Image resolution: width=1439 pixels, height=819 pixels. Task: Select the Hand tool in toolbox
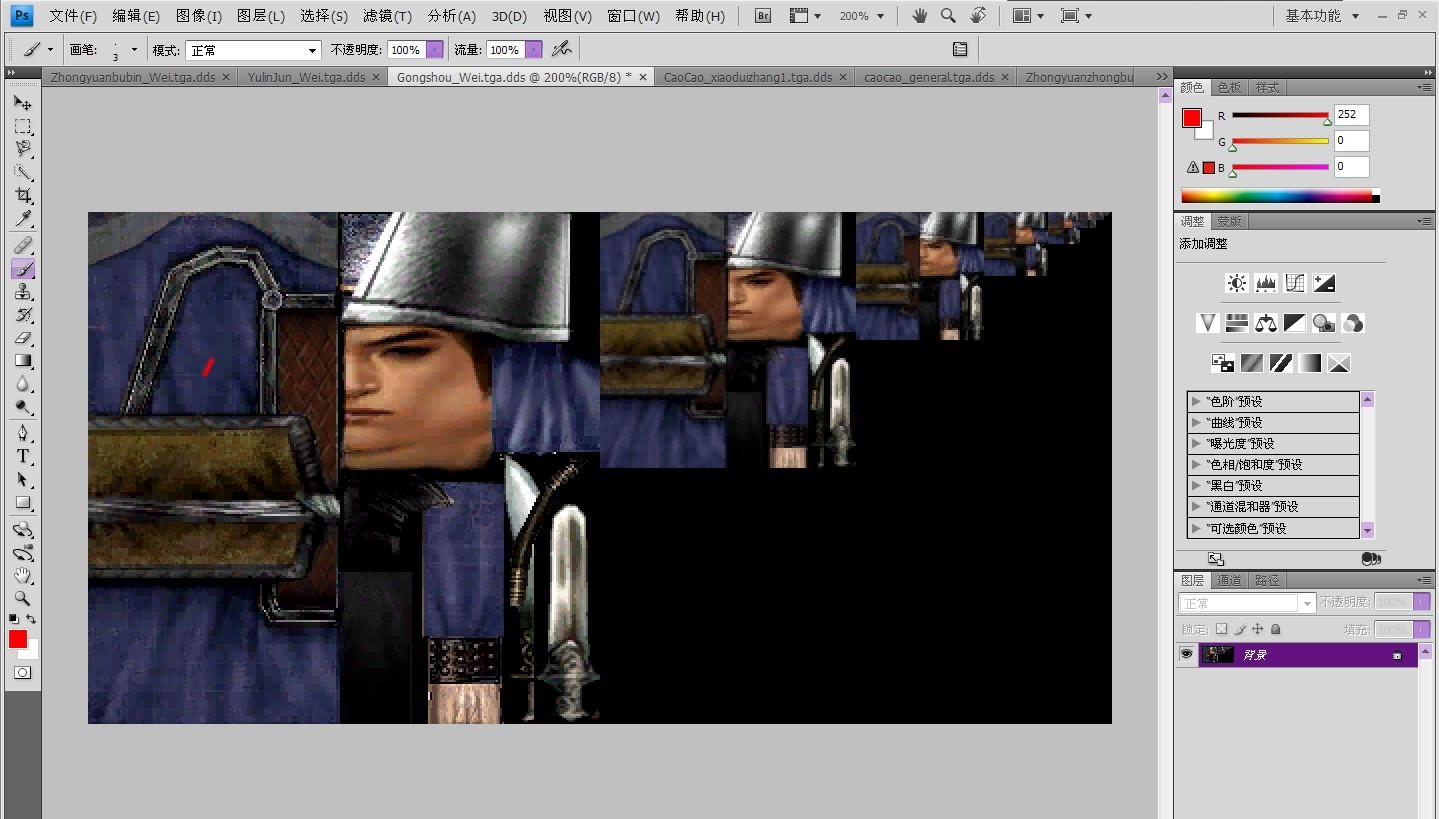tap(22, 575)
